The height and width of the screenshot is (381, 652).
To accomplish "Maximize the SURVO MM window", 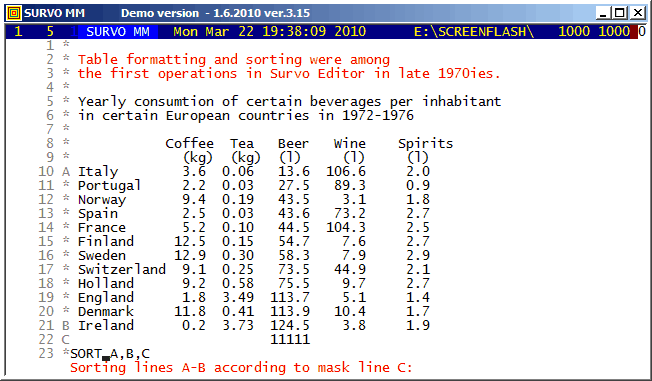I will 620,13.
